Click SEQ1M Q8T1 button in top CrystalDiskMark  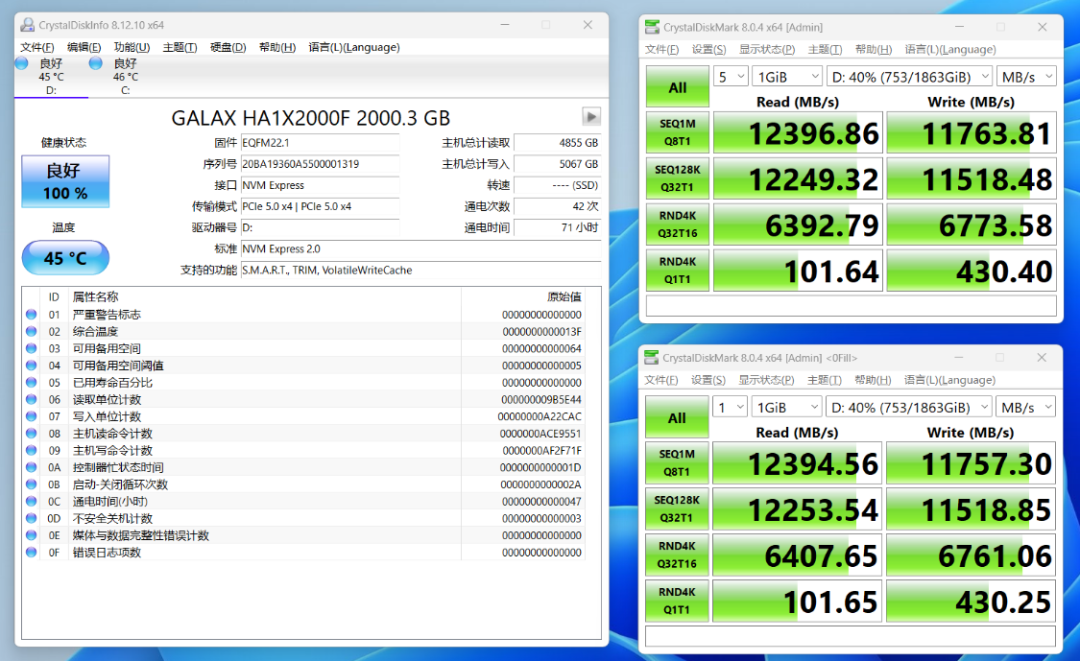(678, 132)
